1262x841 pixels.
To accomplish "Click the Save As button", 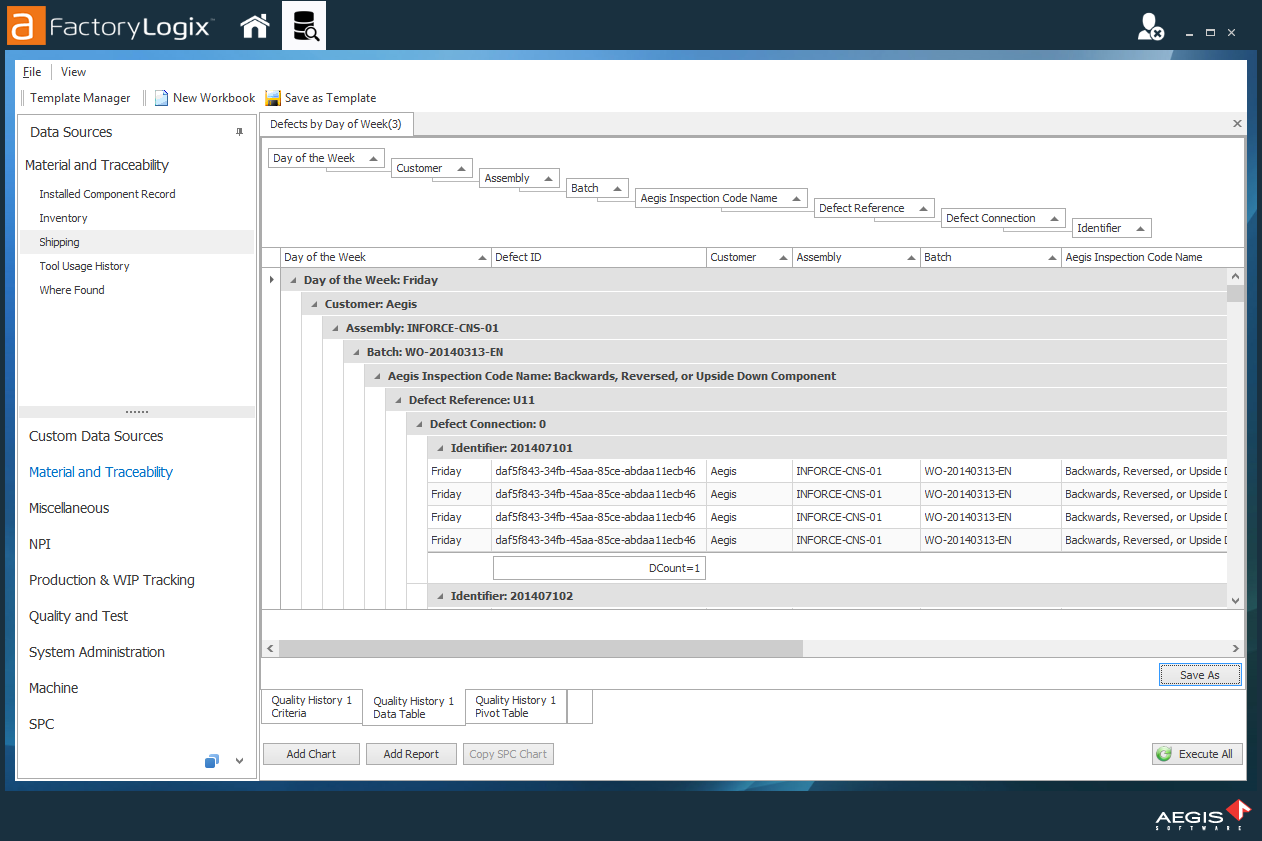I will [1199, 674].
